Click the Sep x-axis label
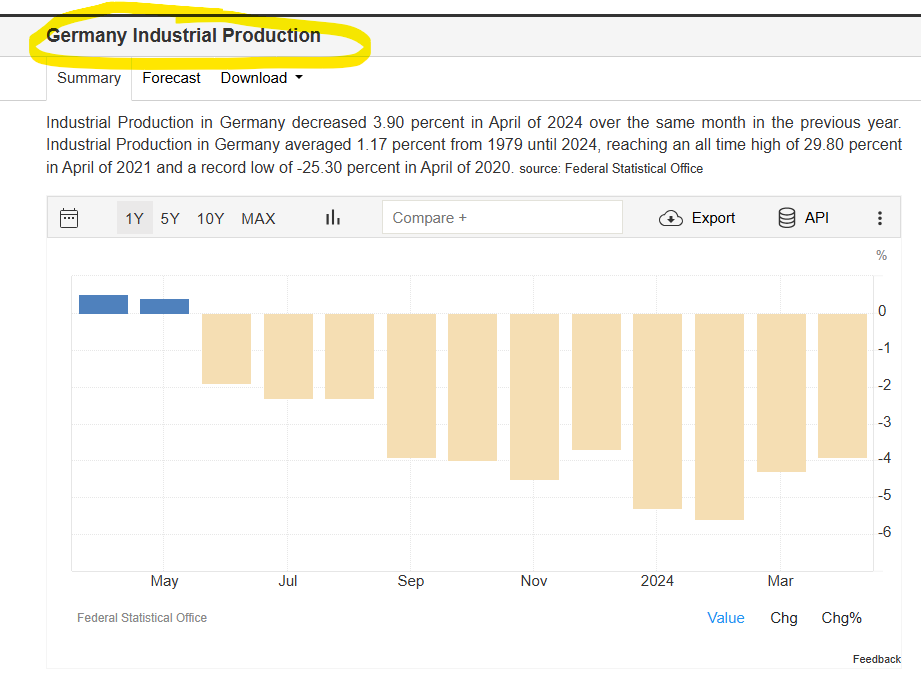The image size is (921, 681). (x=411, y=581)
